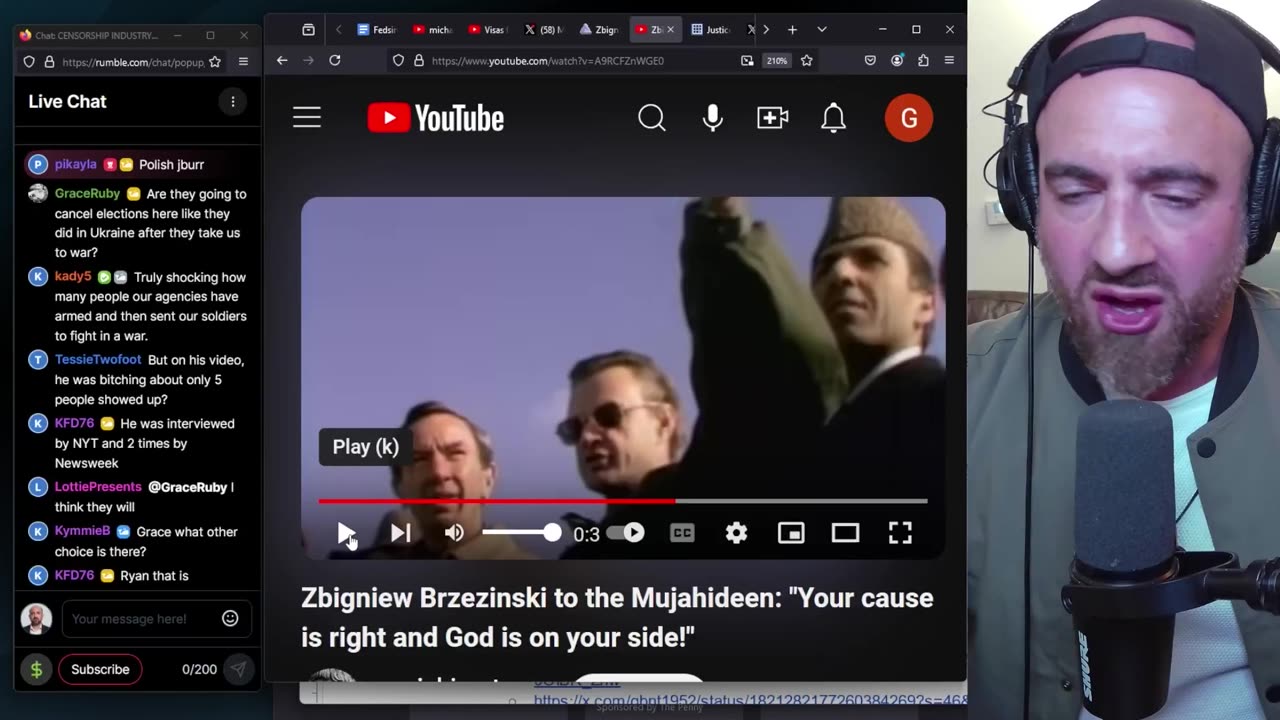This screenshot has width=1280, height=720.
Task: Click username KymmieB in chat
Action: (82, 532)
